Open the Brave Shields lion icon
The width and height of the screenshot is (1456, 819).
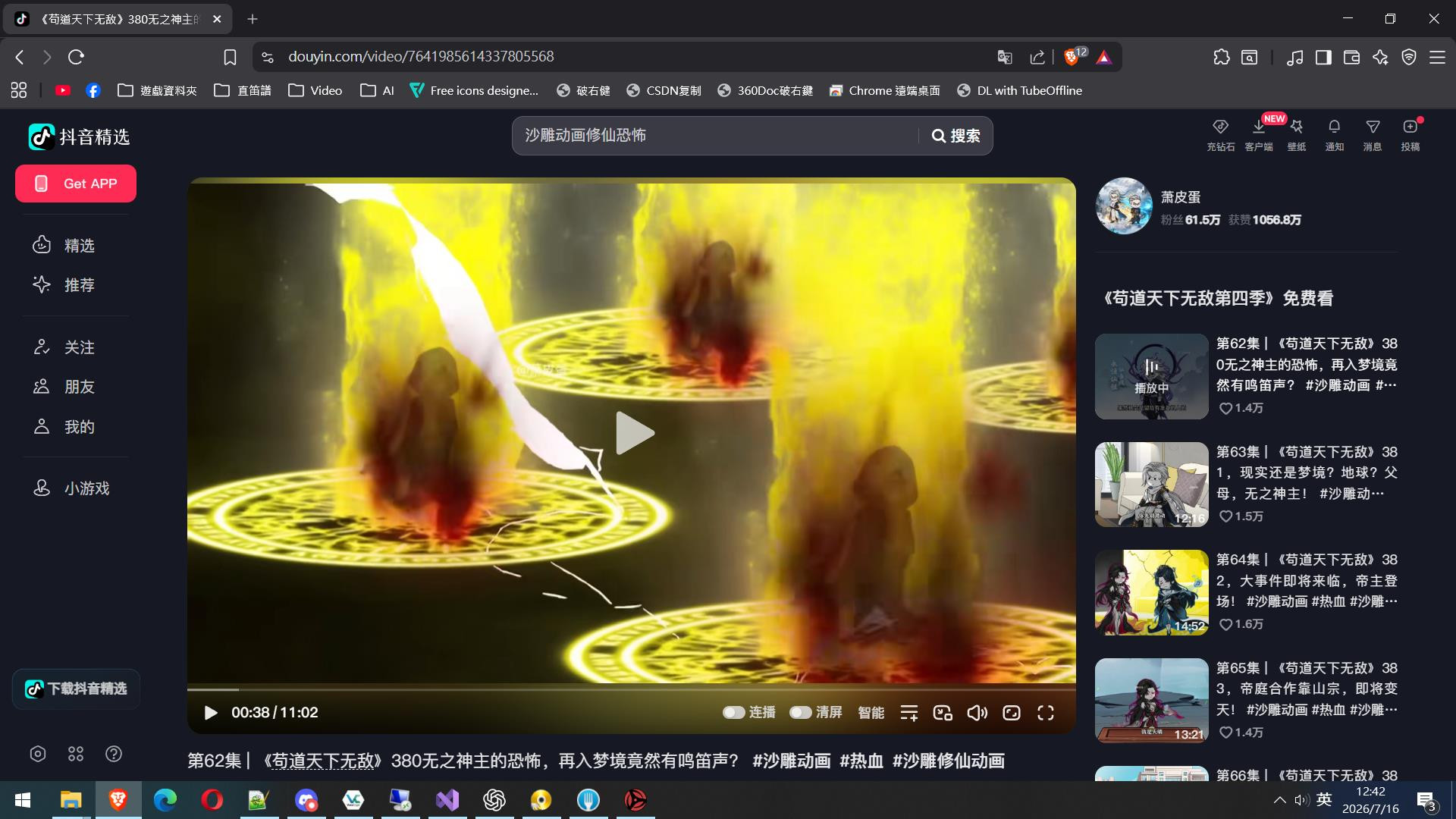point(1072,57)
